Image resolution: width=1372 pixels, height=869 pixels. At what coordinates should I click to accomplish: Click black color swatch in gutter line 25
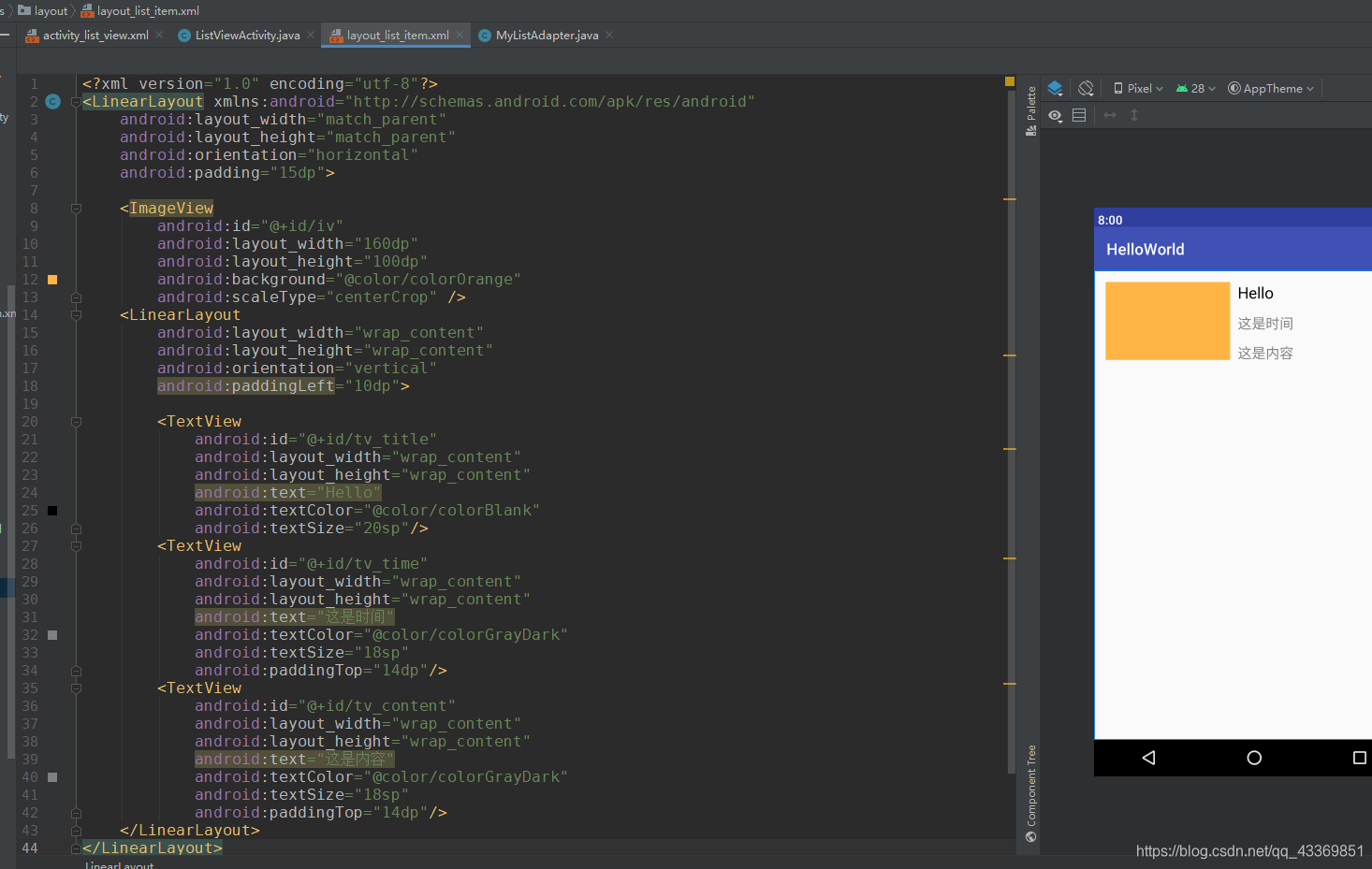tap(52, 511)
